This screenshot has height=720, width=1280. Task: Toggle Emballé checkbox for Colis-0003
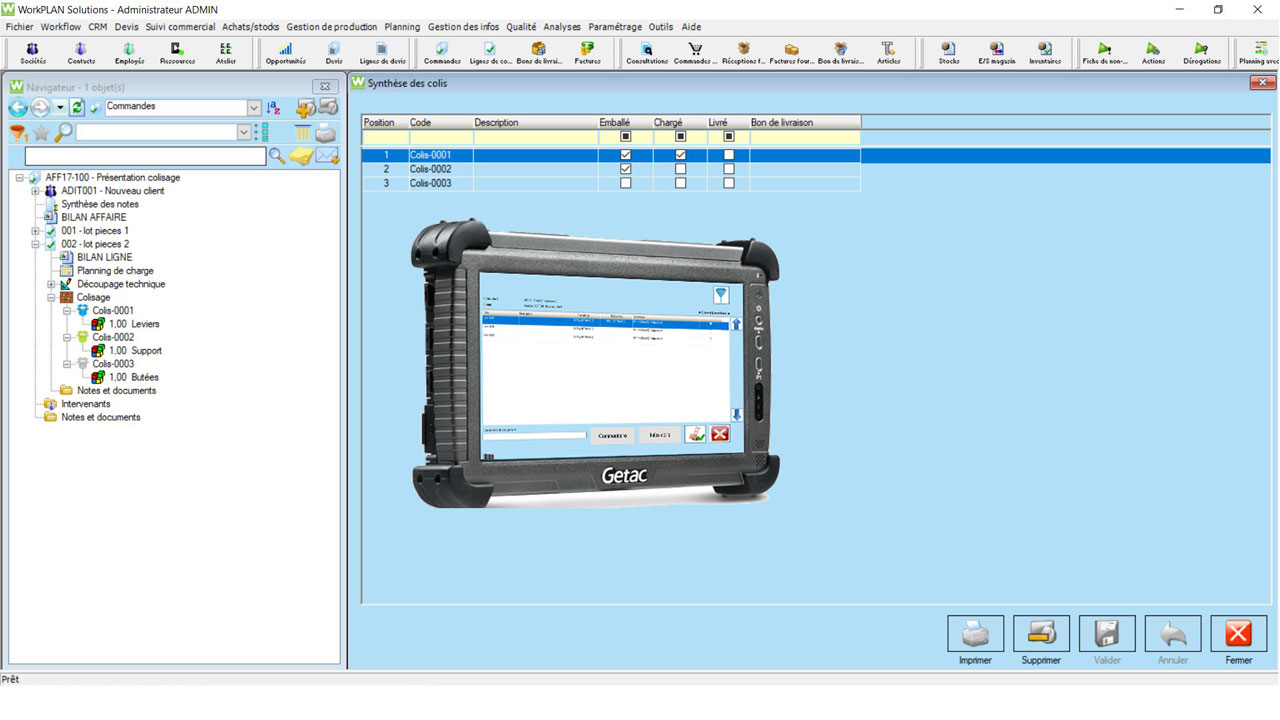(x=626, y=183)
